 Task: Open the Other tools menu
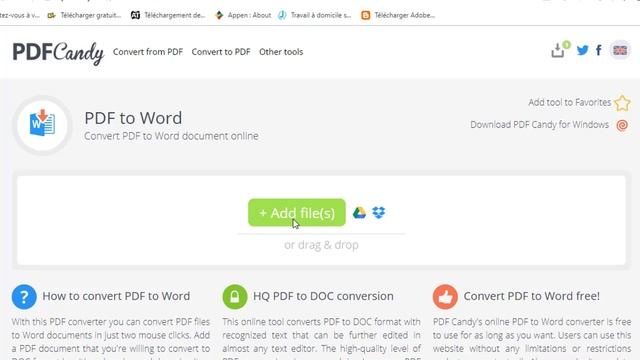[x=281, y=52]
